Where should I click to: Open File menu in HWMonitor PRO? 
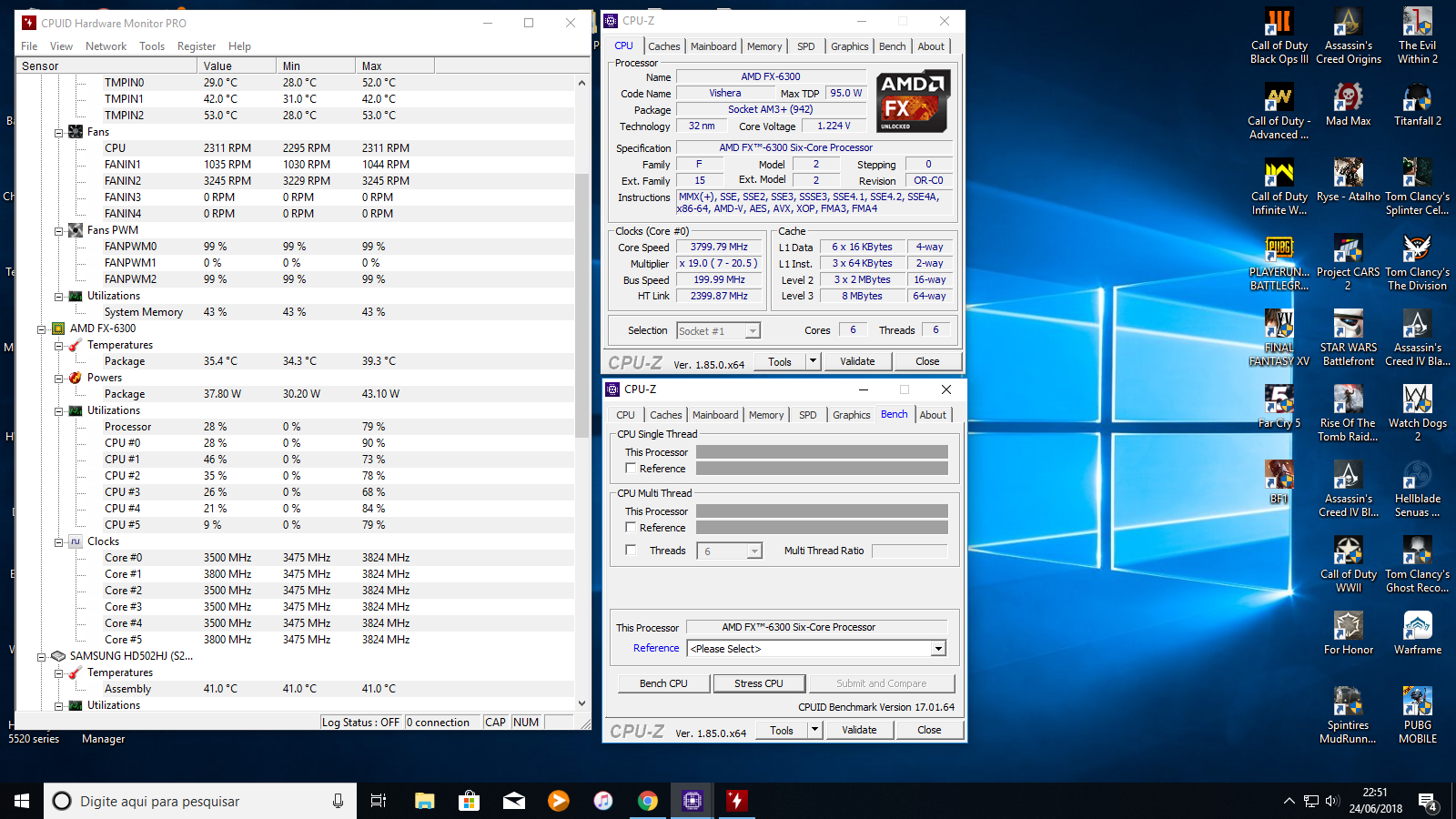pos(29,46)
